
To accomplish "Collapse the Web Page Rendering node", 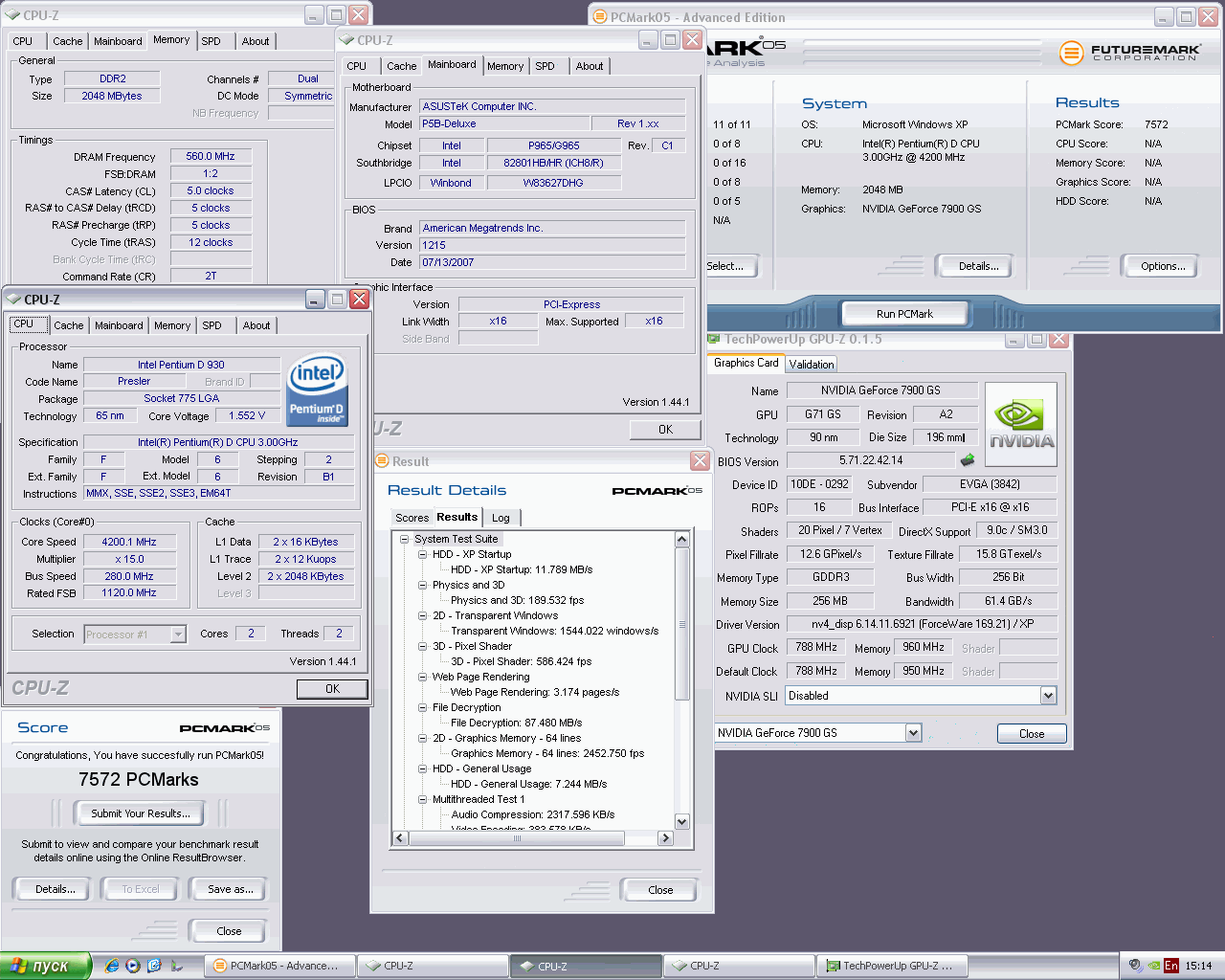I will click(x=422, y=677).
